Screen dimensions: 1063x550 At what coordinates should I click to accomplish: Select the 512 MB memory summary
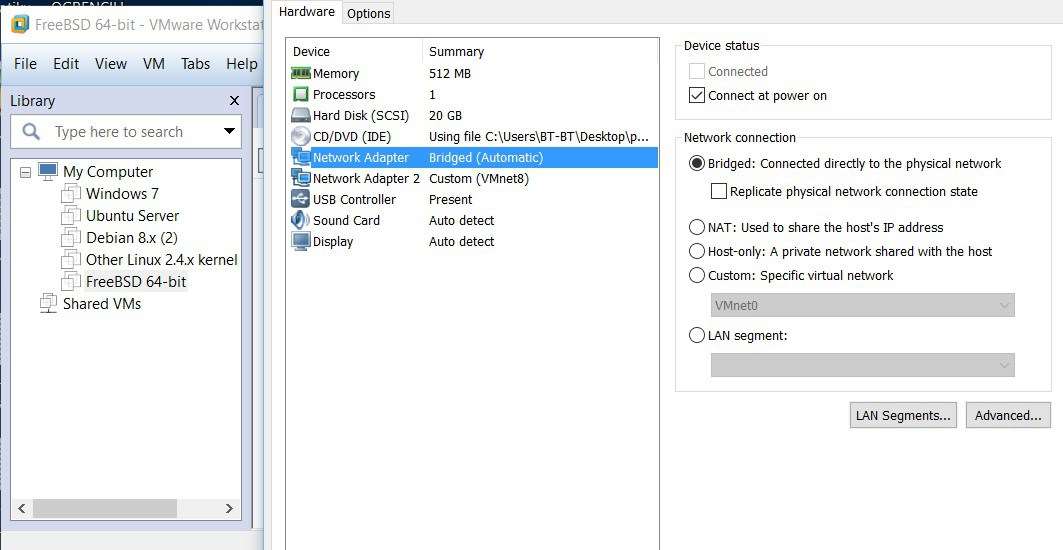(449, 73)
